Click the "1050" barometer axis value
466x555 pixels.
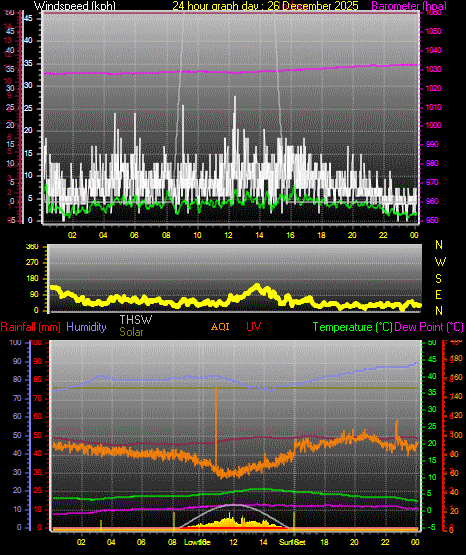(x=433, y=32)
